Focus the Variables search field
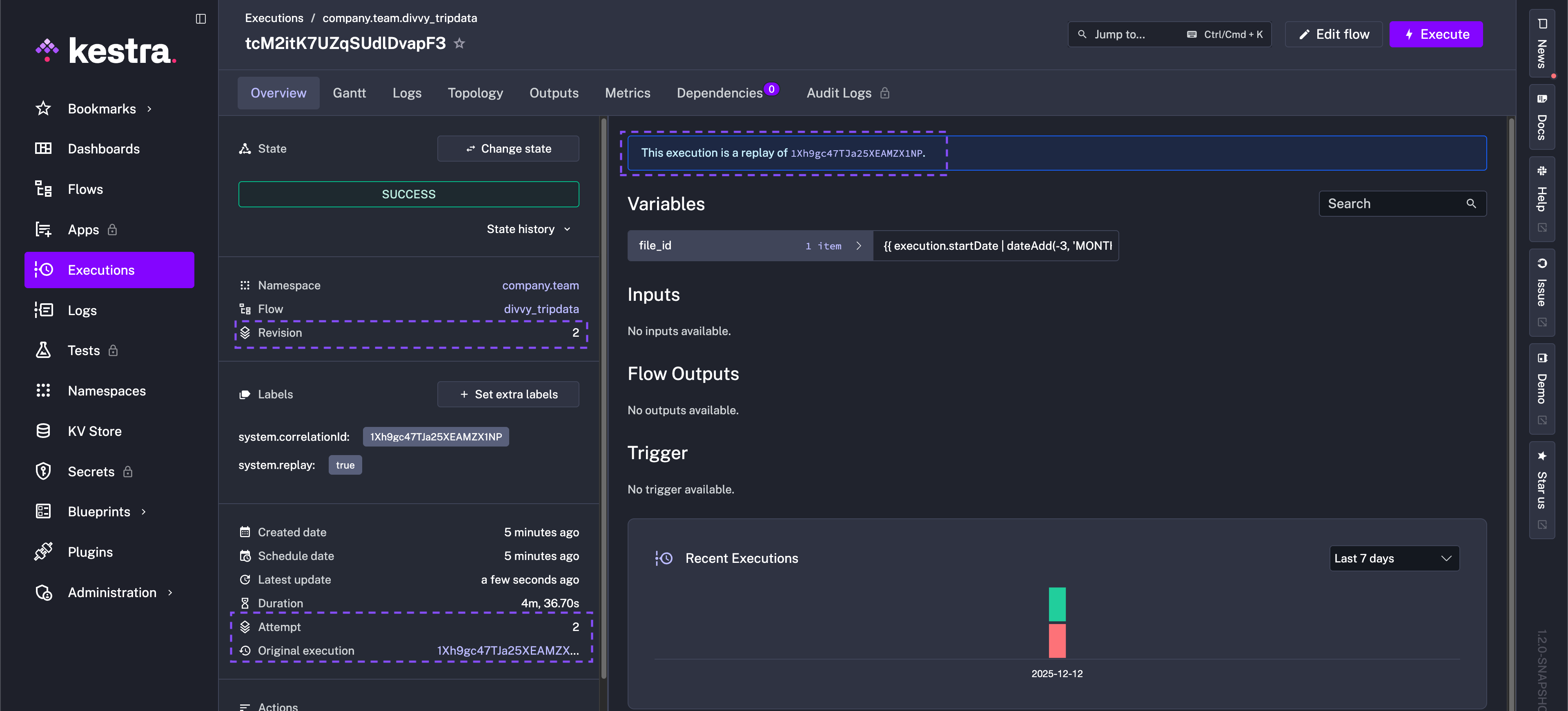Screen dimensions: 1568x711 click(x=1393, y=204)
